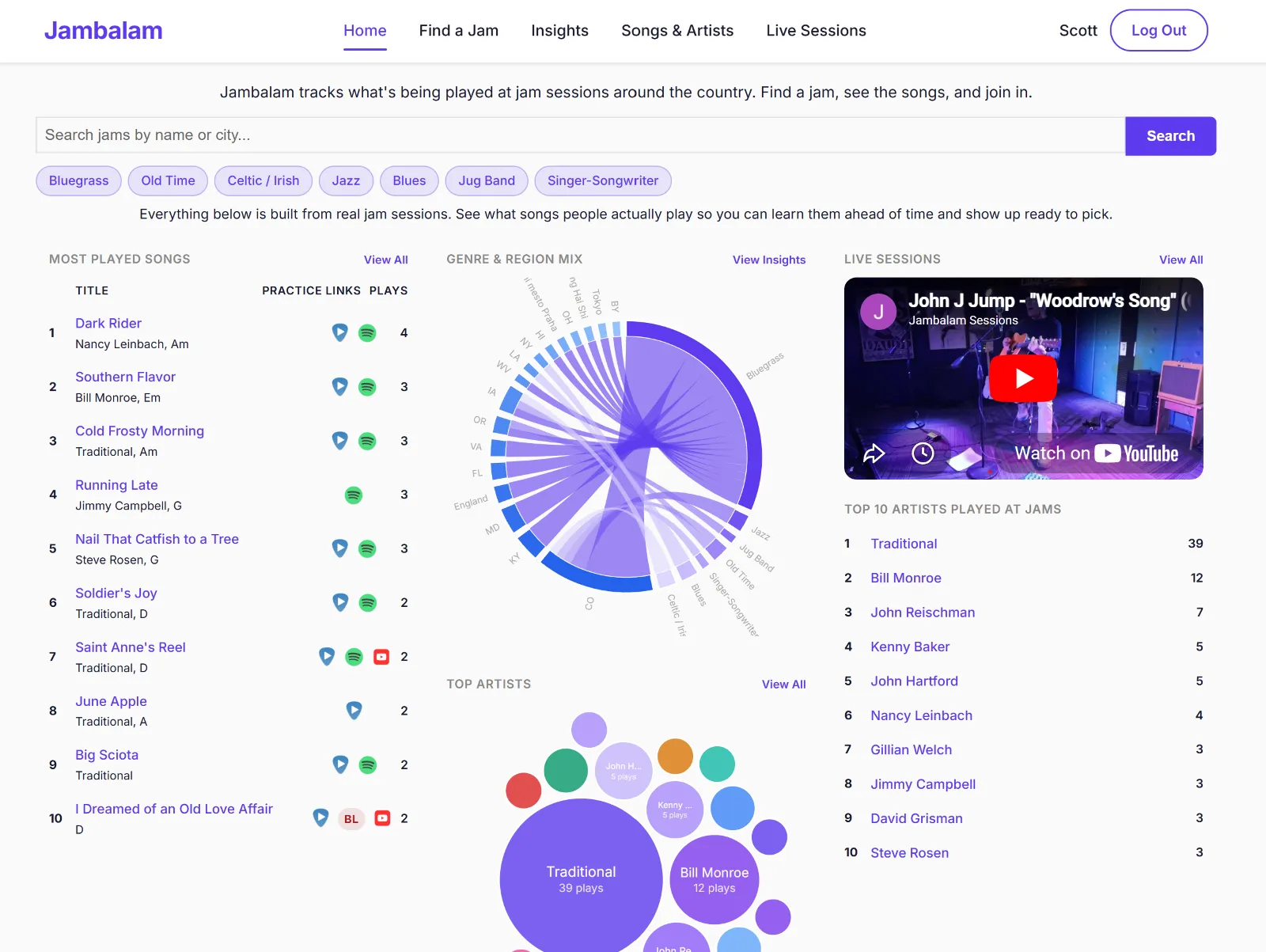This screenshot has height=952, width=1266.
Task: Open the song June Apple
Action: click(111, 701)
